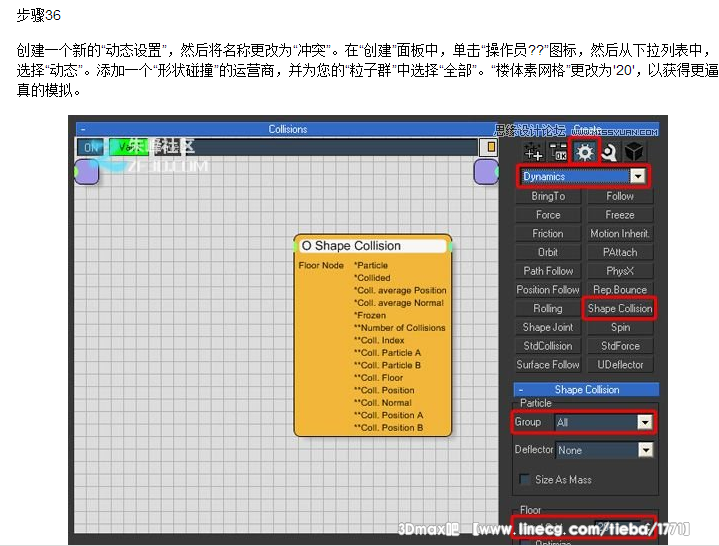
Task: Click the Rep.Bounce operator button
Action: pyautogui.click(x=620, y=290)
